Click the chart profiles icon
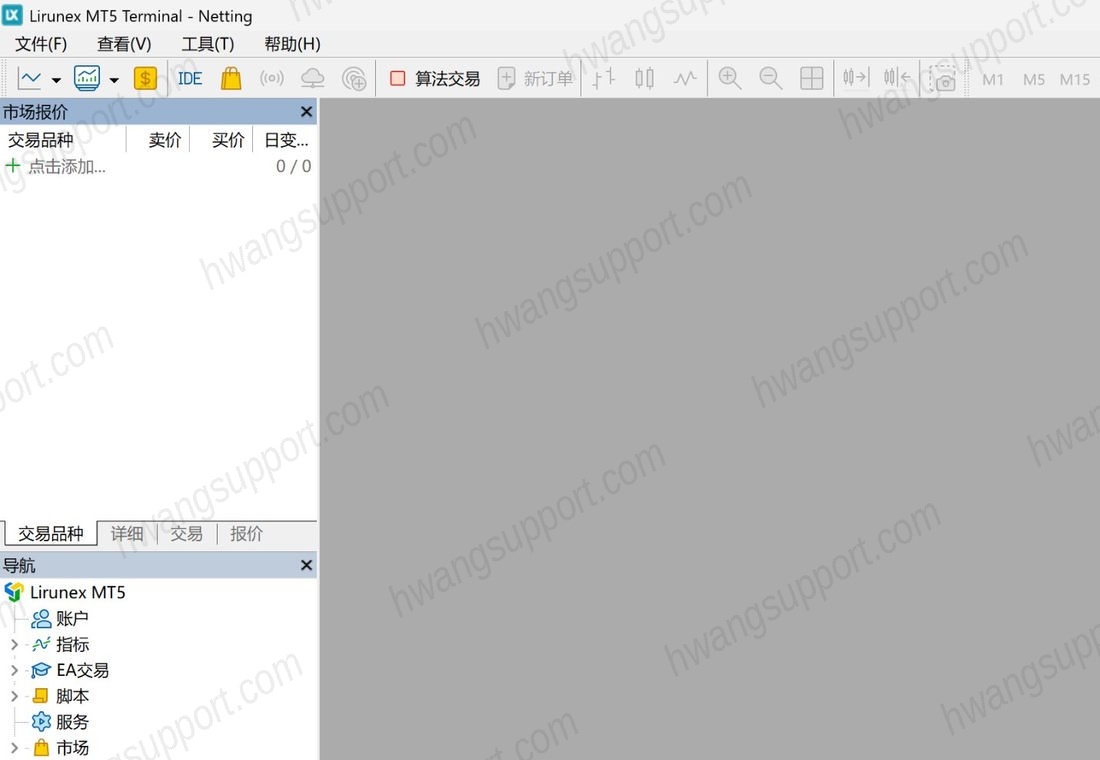 pos(87,78)
